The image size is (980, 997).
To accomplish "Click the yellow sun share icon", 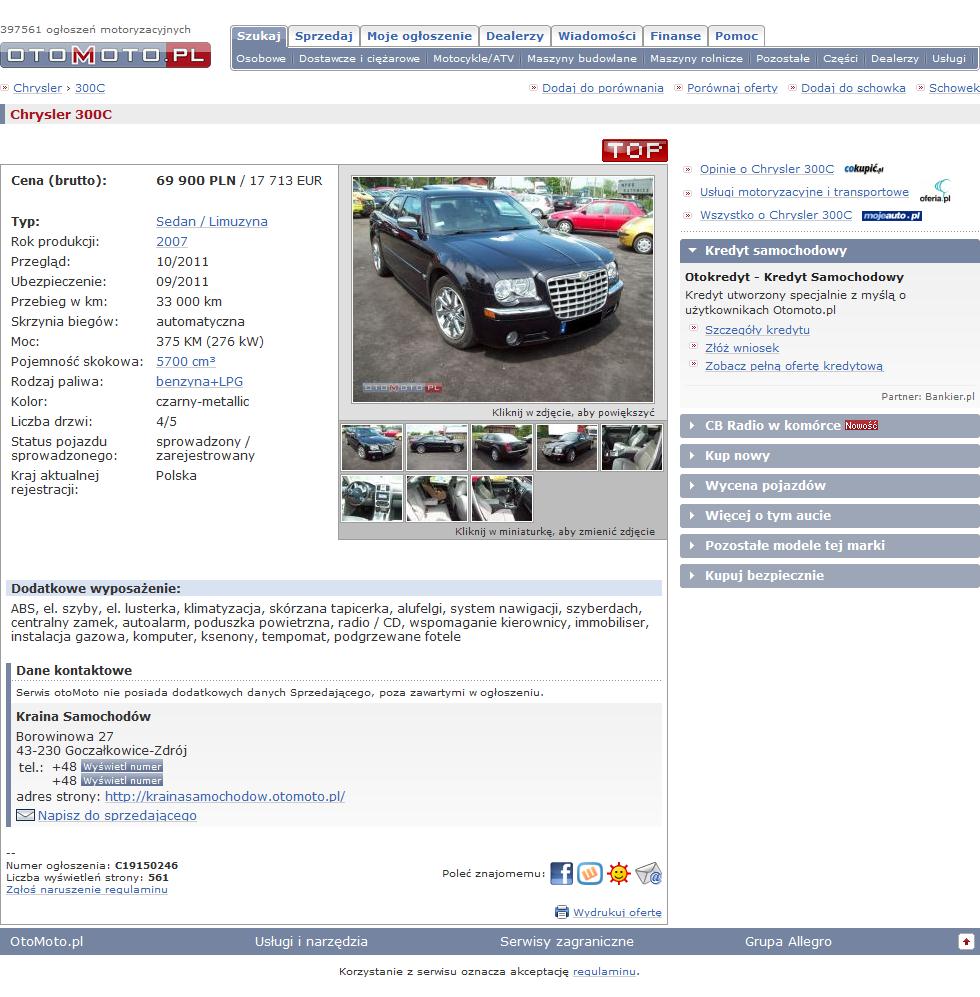I will (x=618, y=874).
